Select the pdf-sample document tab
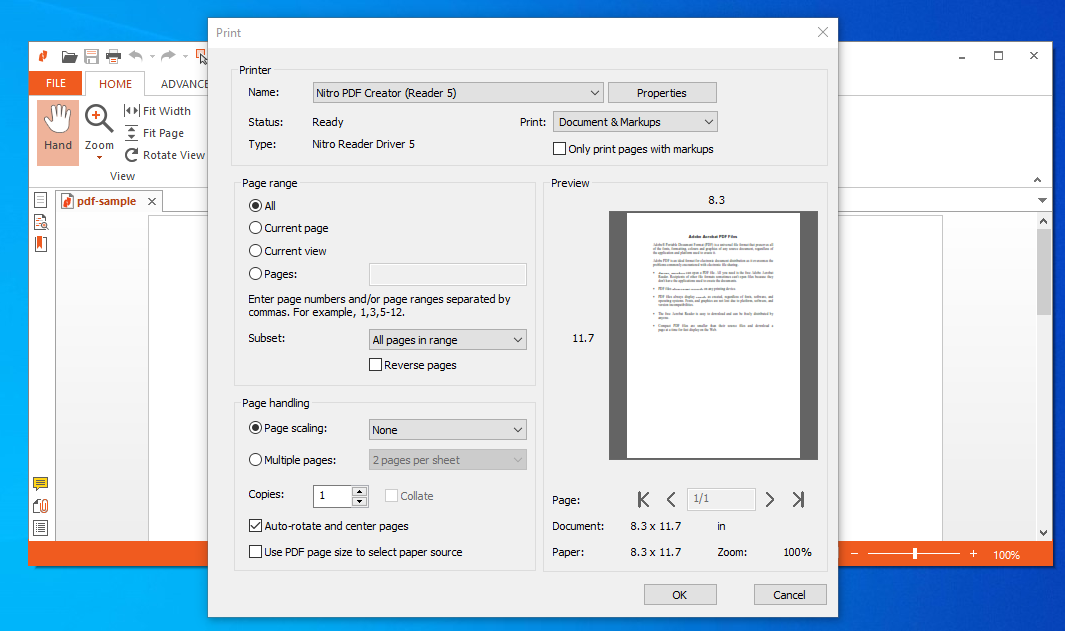The image size is (1065, 631). (x=107, y=201)
